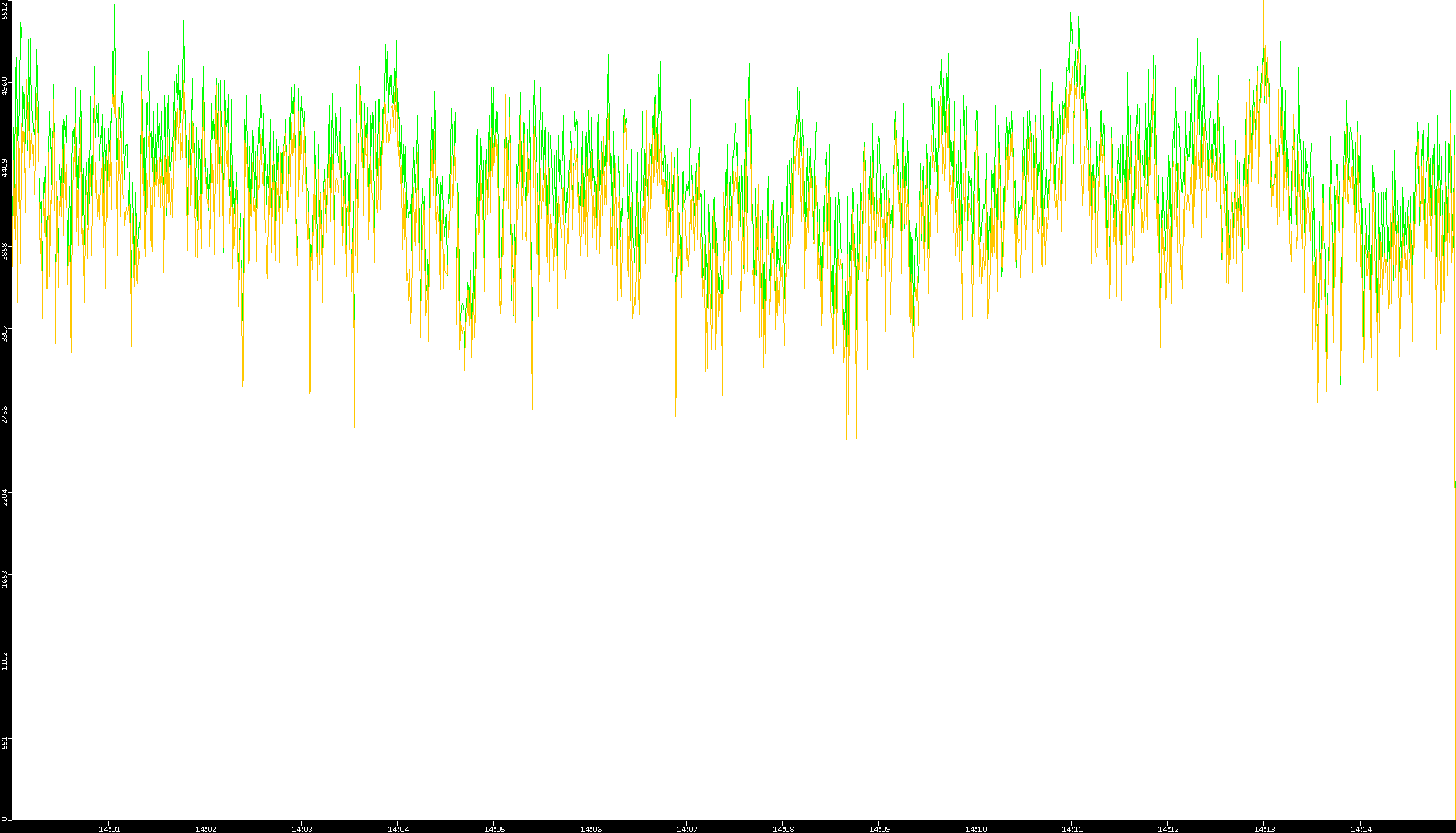The height and width of the screenshot is (833, 1456).
Task: Select the 14:02 marker on the time axis
Action: 205,829
